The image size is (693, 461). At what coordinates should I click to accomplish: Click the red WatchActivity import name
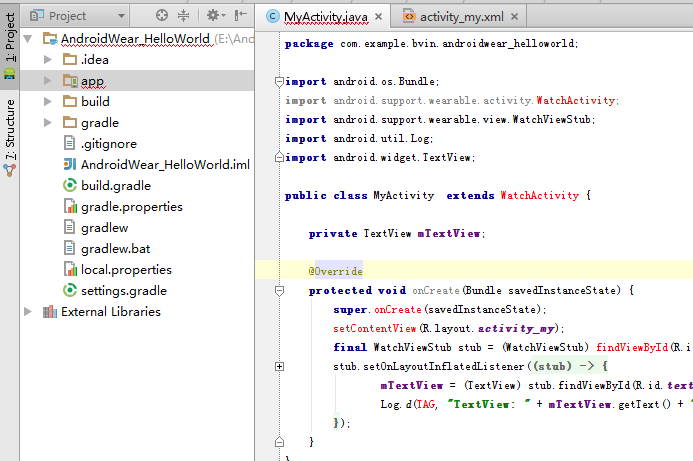tap(576, 100)
